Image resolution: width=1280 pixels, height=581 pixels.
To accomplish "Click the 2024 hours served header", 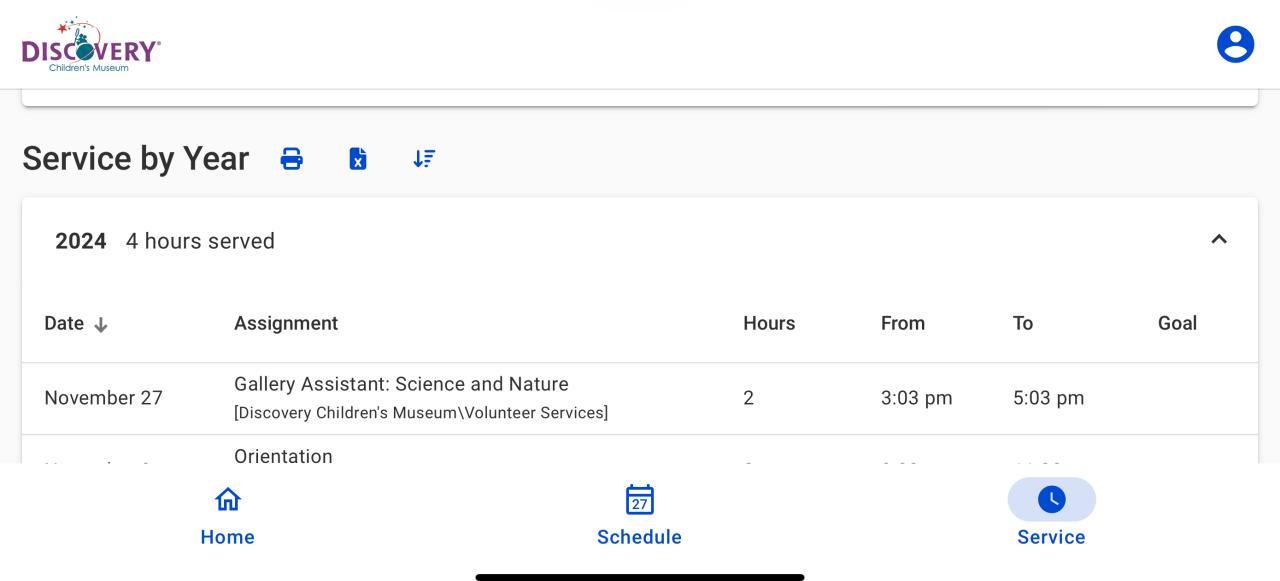I will click(165, 241).
